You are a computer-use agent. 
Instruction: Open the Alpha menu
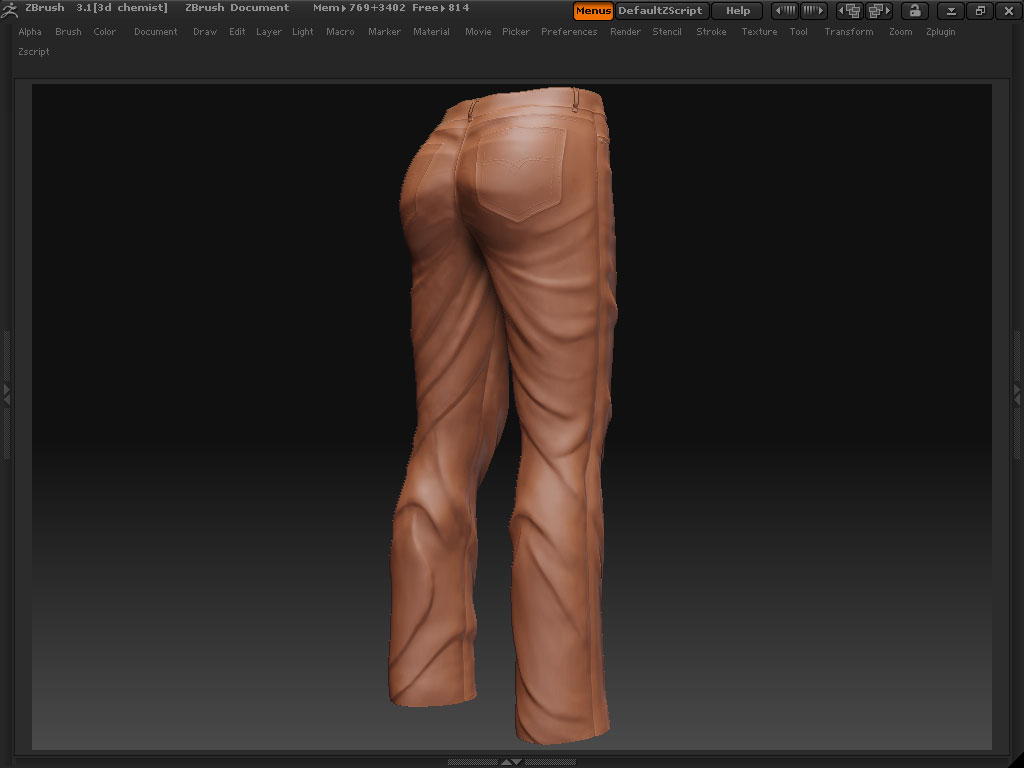tap(30, 31)
